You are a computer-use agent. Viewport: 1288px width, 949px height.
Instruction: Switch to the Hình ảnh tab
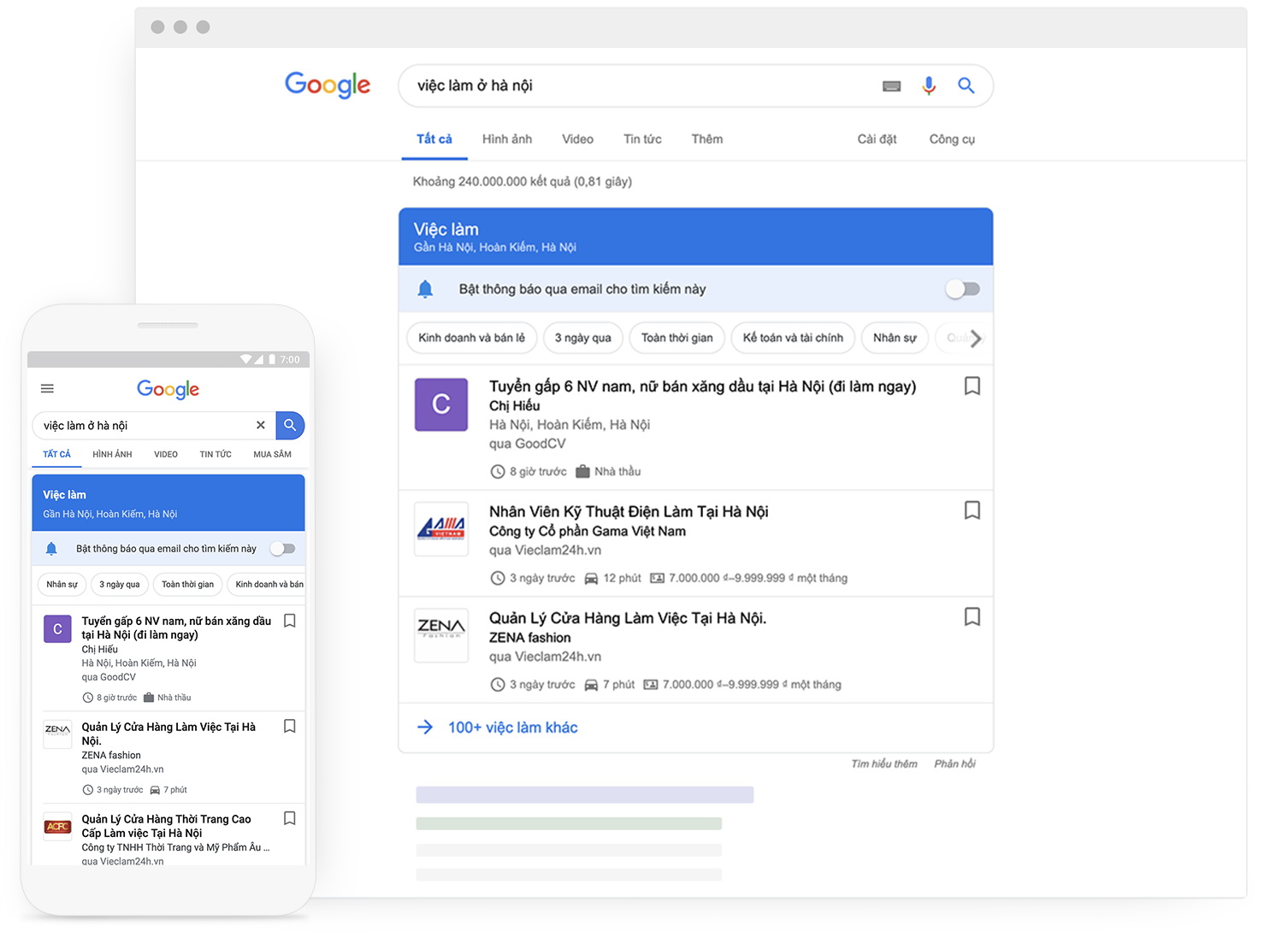tap(506, 139)
